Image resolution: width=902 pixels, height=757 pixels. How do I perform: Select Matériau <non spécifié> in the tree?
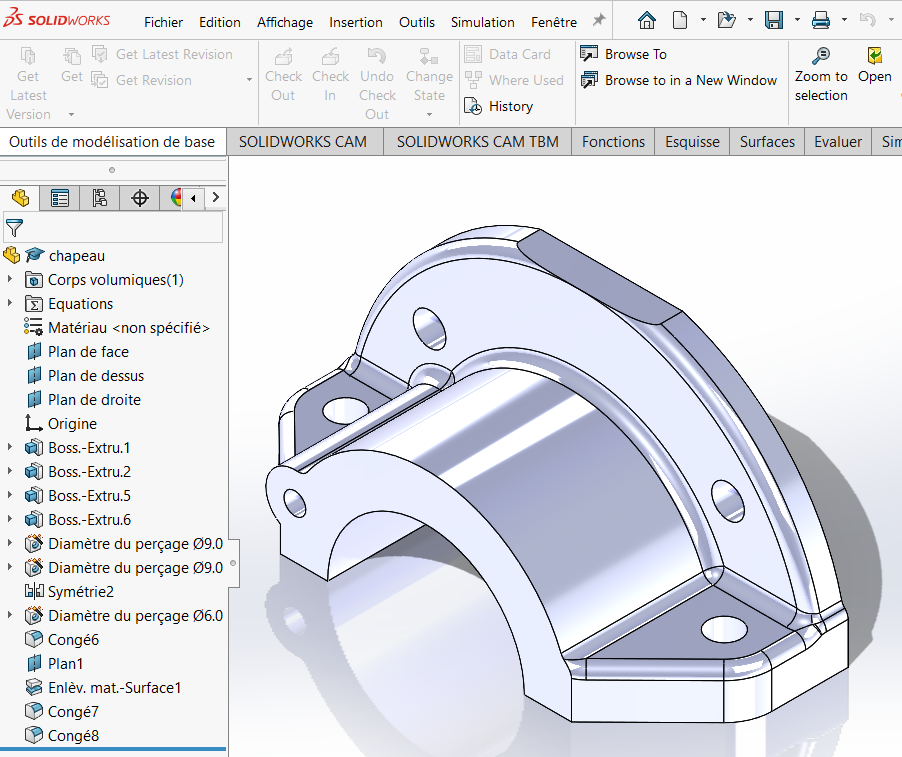pyautogui.click(x=129, y=327)
